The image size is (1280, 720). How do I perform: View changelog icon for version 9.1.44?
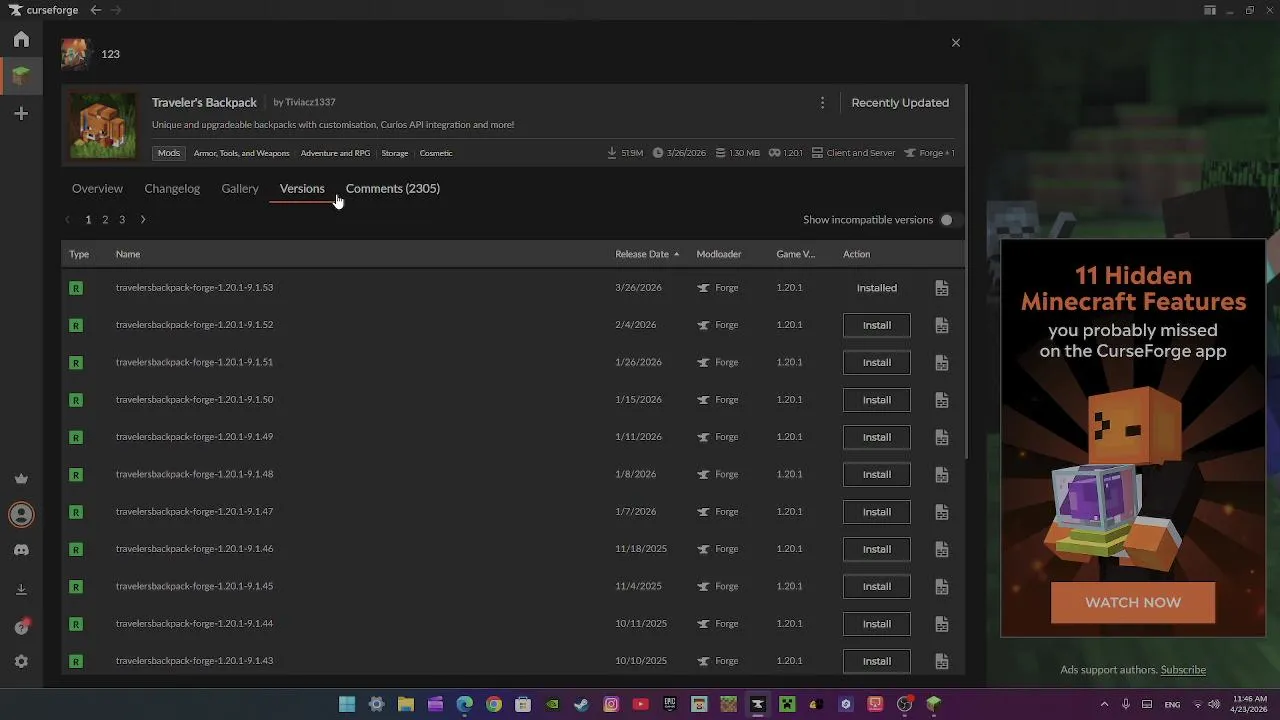941,624
